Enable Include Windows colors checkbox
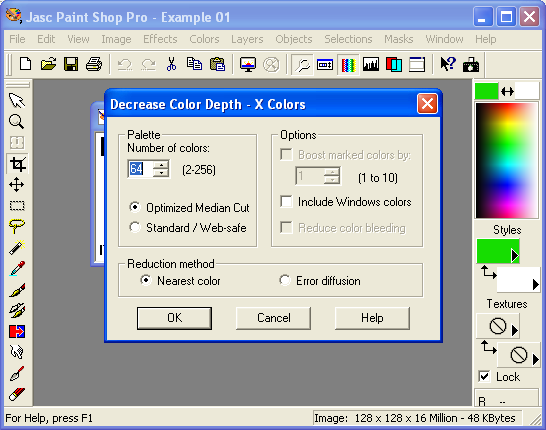 [286, 202]
